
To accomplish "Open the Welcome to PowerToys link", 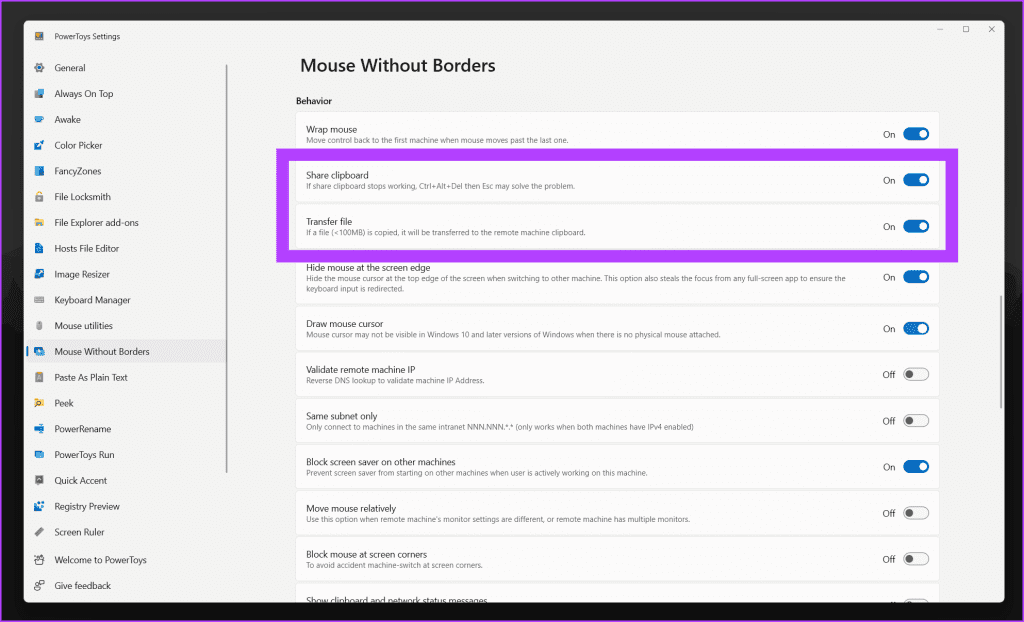I will pyautogui.click(x=126, y=560).
